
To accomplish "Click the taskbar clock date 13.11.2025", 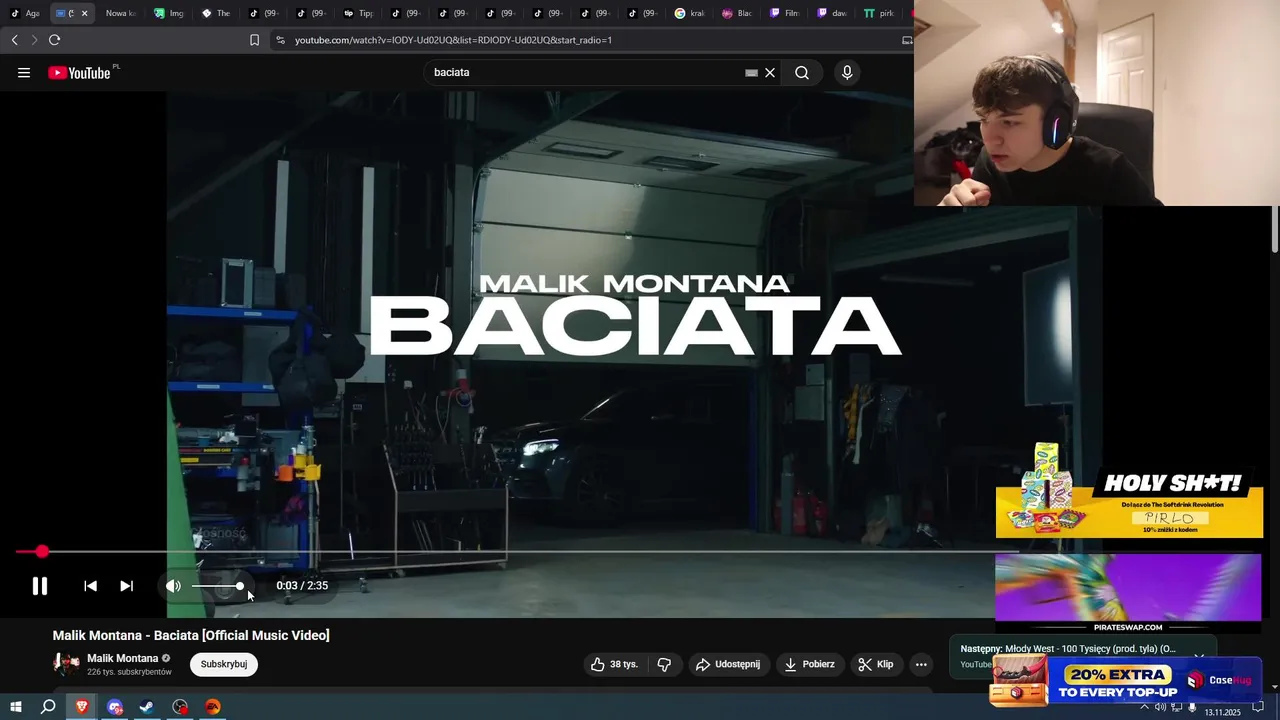I will click(x=1222, y=712).
